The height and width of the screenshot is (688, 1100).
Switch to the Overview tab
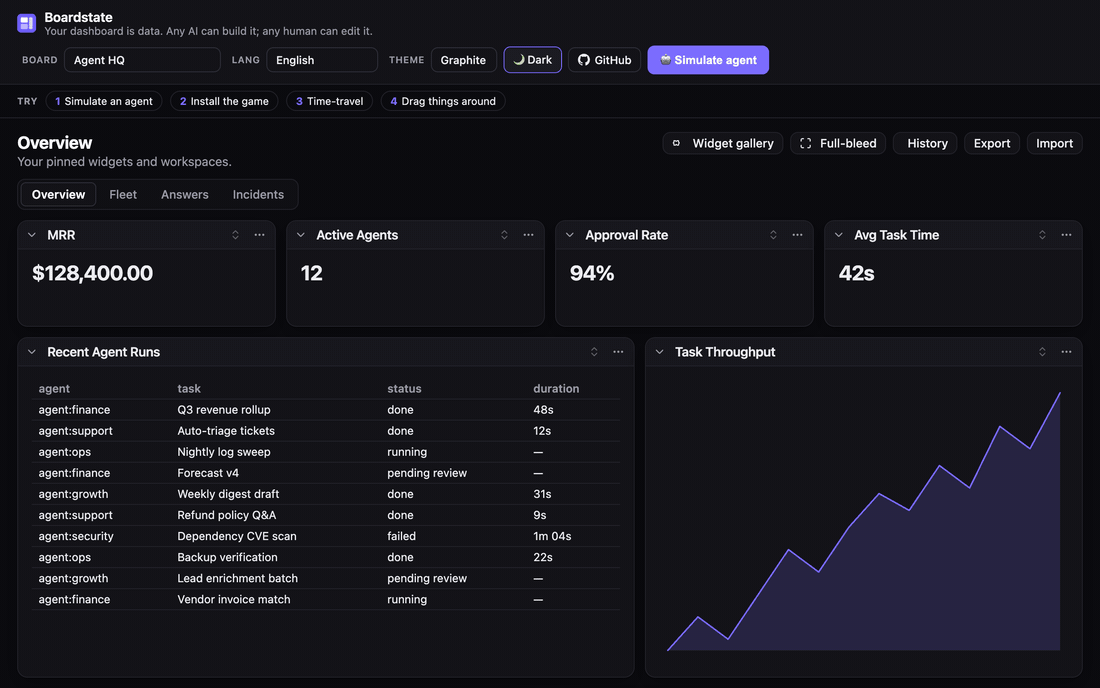(x=58, y=194)
